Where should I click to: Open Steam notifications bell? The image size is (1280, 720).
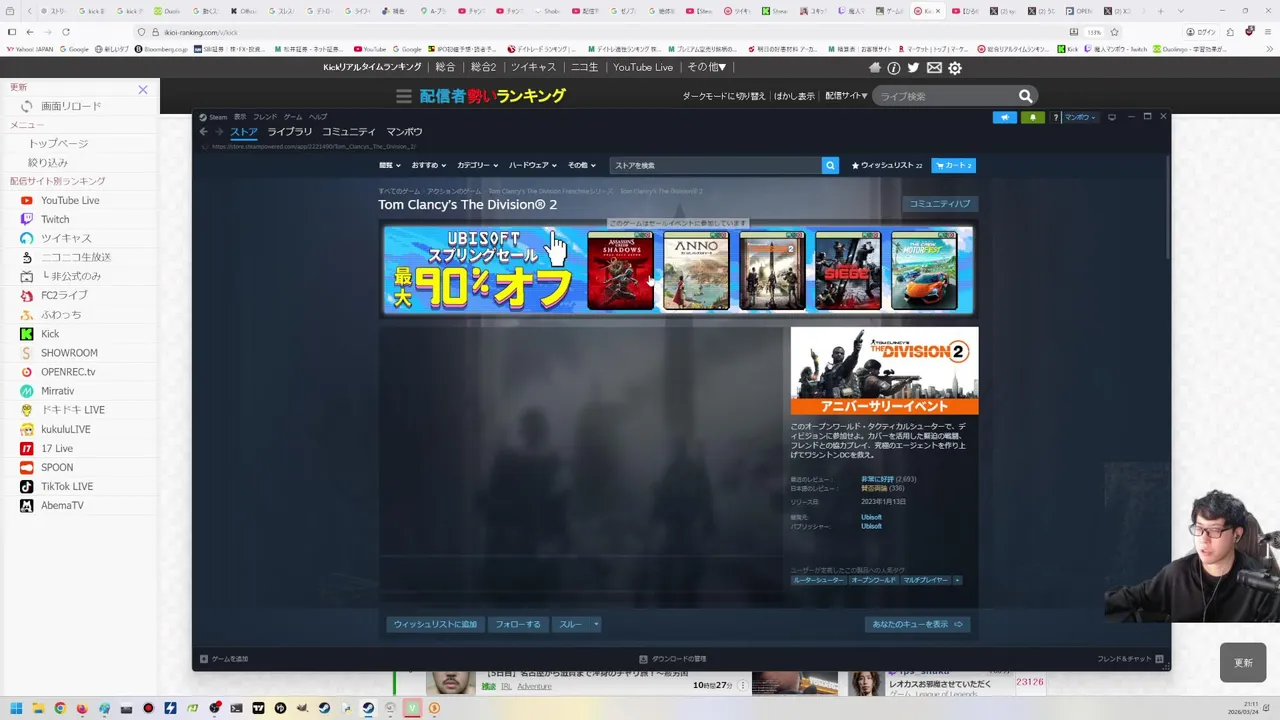click(1033, 117)
